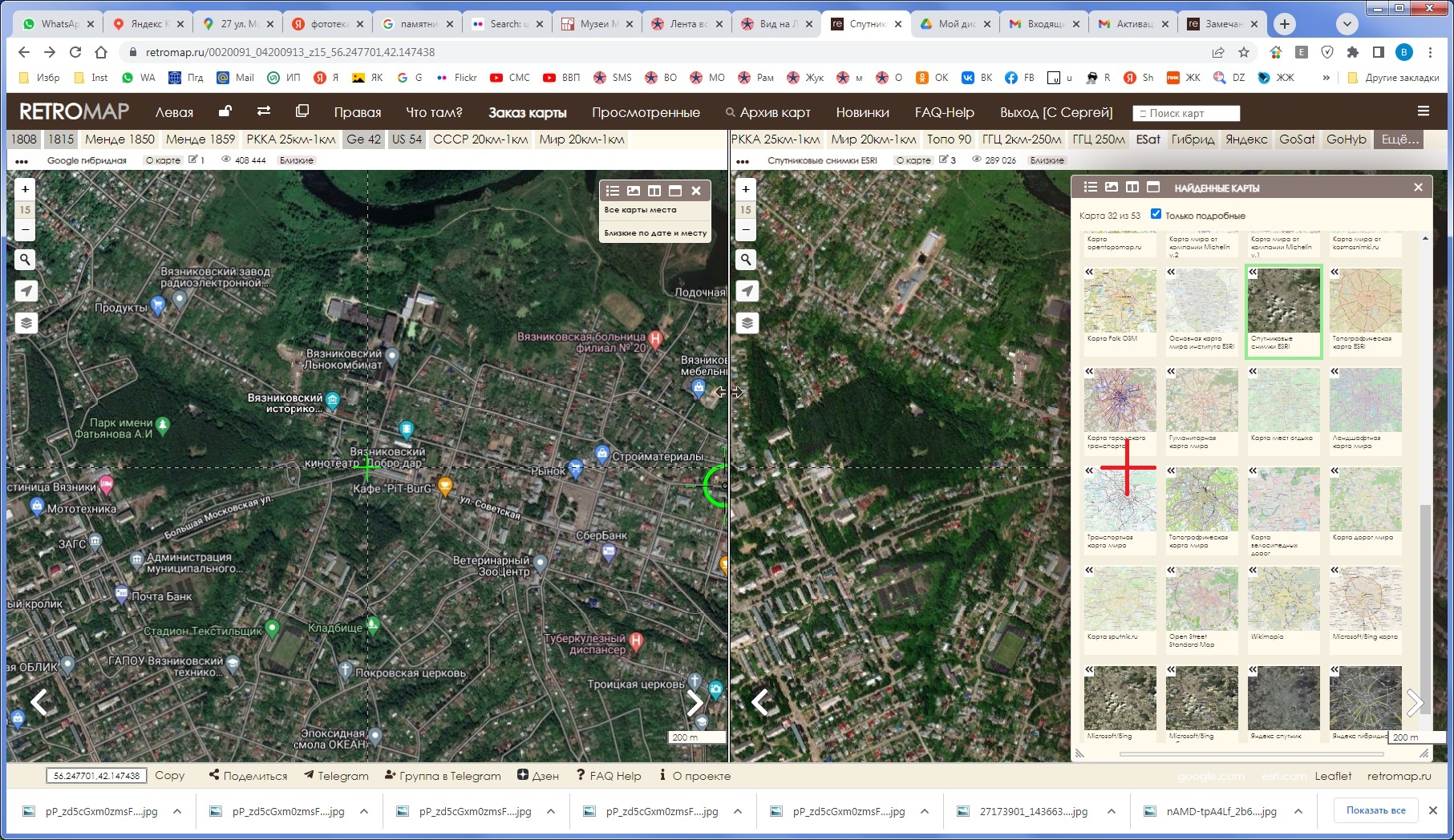Click the geolocation arrow on left map
The width and height of the screenshot is (1454, 840).
coord(26,291)
